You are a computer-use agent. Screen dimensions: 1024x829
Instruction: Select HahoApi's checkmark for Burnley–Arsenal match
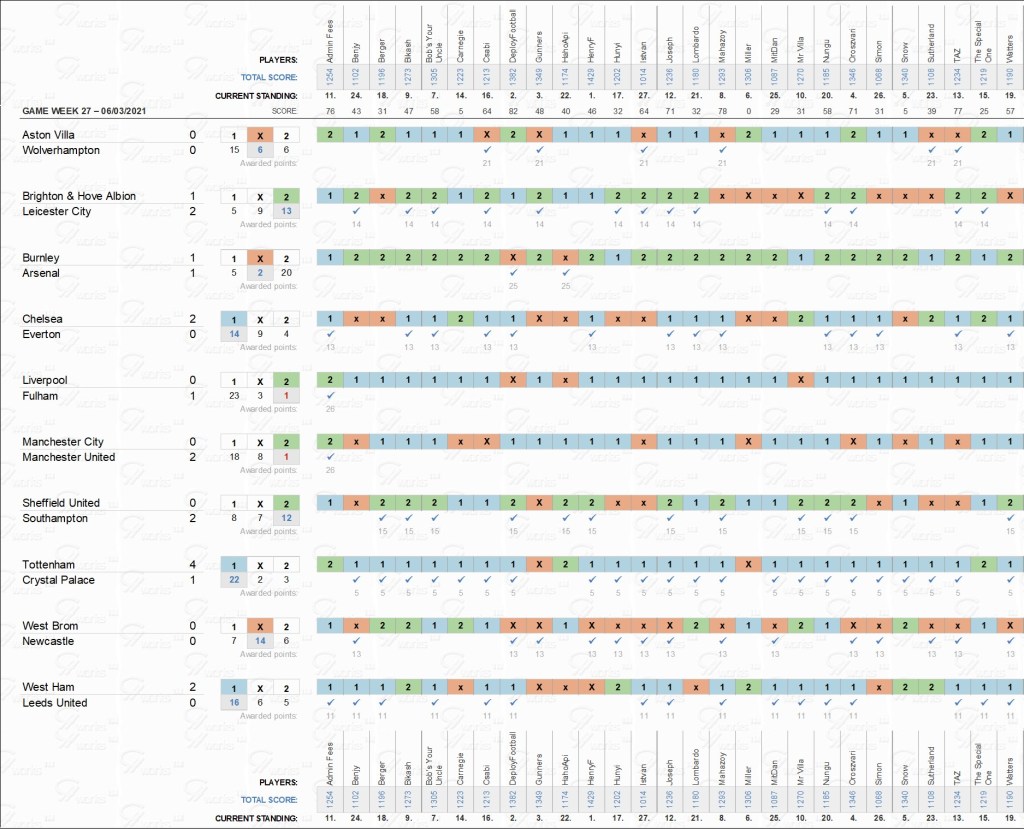(x=565, y=273)
